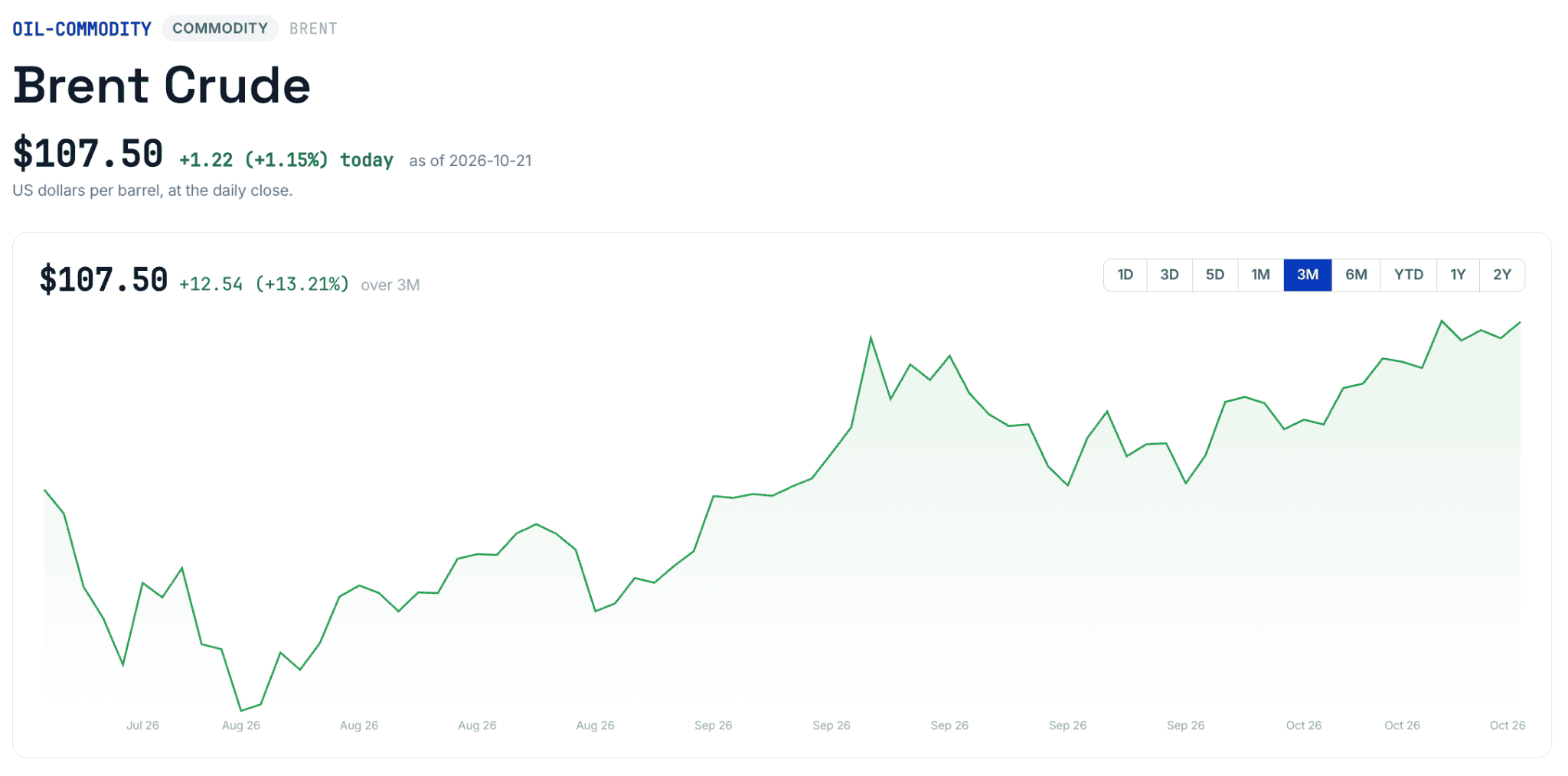Select the 1D time range
The height and width of the screenshot is (776, 1568).
(x=1125, y=275)
